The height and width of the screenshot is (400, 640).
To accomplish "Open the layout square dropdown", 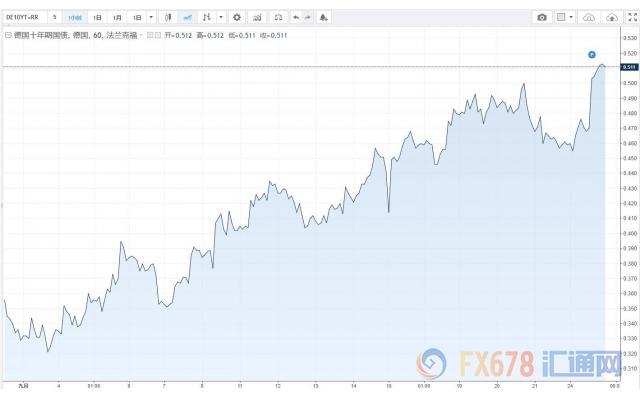I will coord(564,17).
